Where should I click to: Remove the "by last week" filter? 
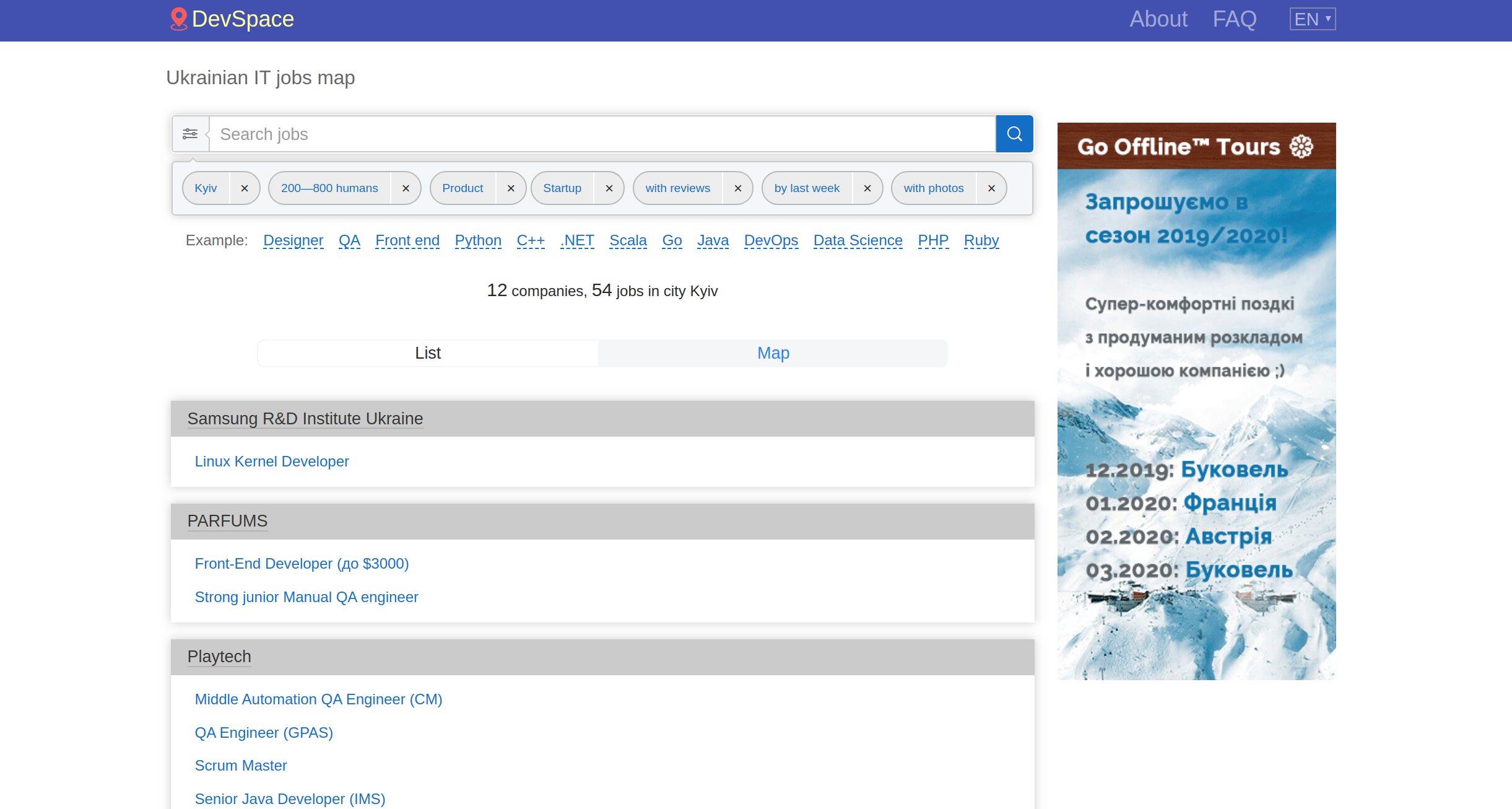tap(867, 188)
